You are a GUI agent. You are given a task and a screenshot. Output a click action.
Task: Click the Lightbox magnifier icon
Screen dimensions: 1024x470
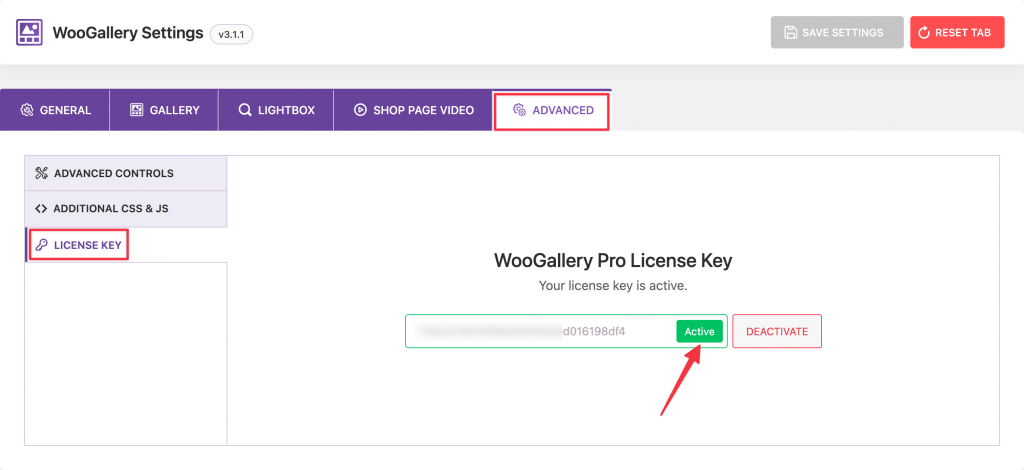(x=245, y=110)
